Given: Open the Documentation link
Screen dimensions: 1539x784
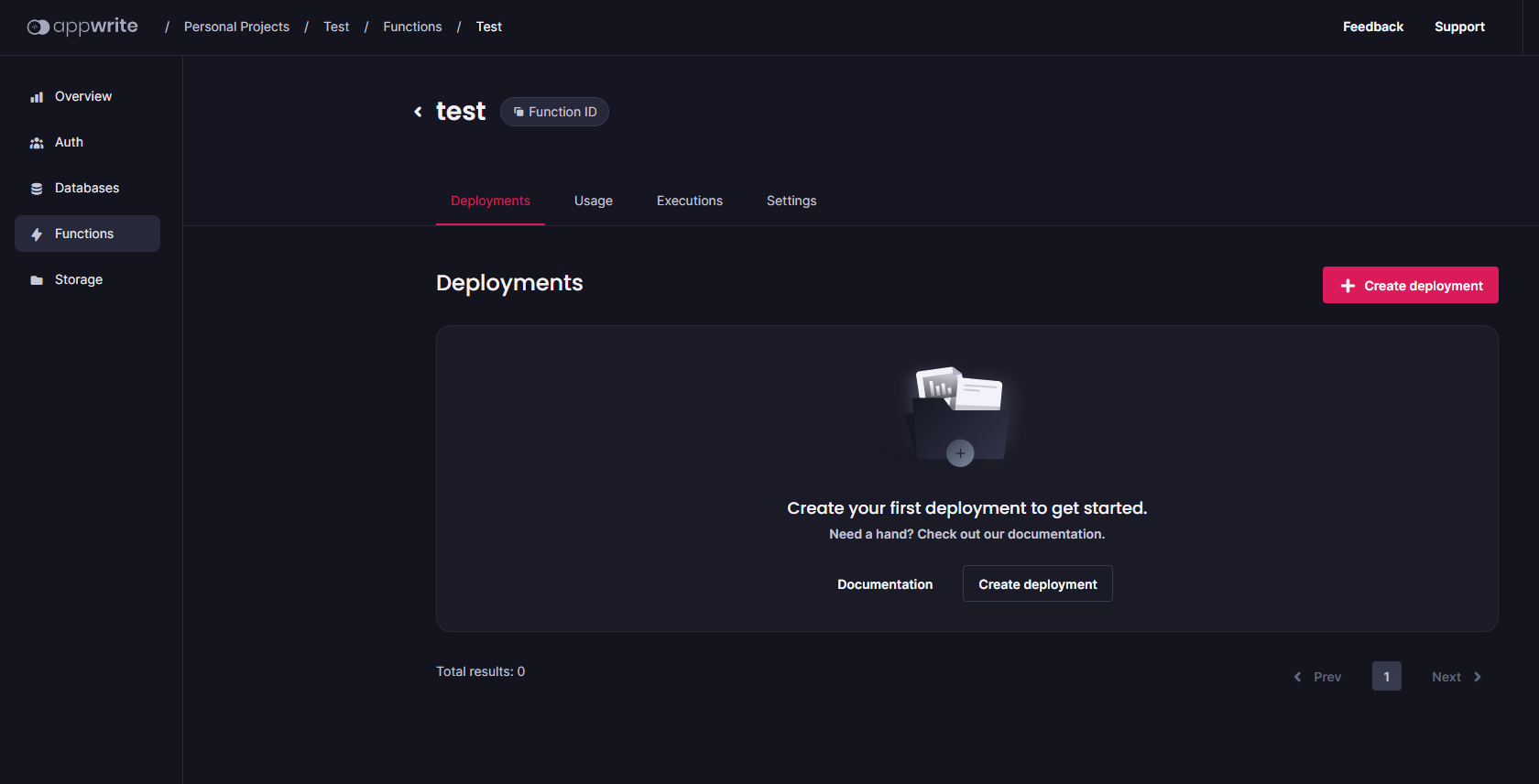Looking at the screenshot, I should 885,584.
